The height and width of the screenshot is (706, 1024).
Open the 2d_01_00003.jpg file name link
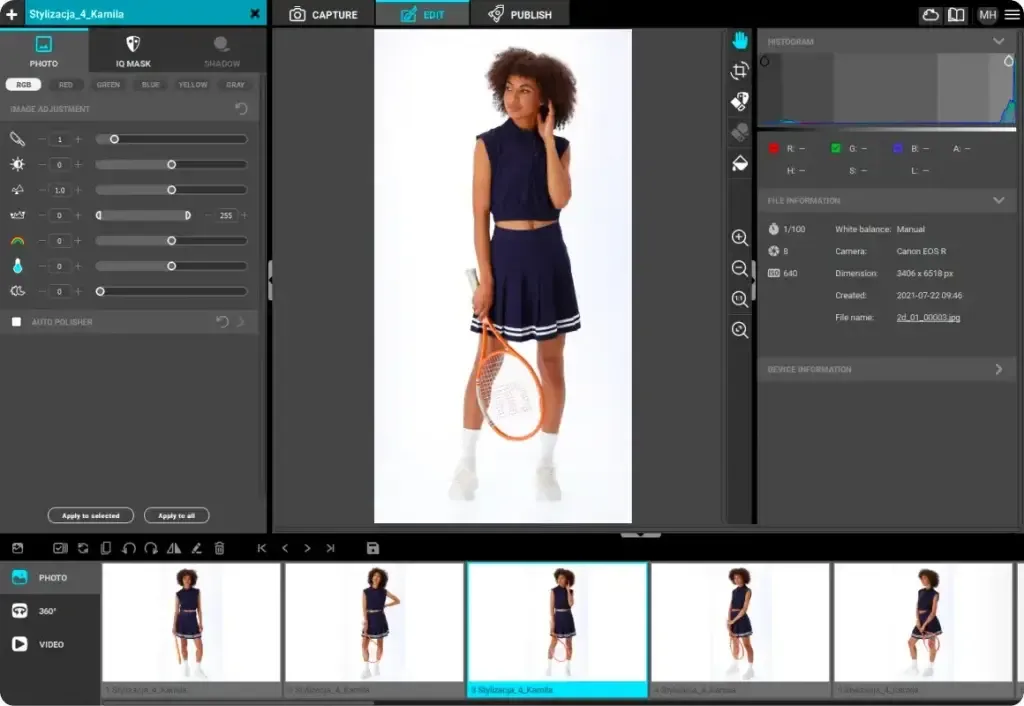click(929, 317)
